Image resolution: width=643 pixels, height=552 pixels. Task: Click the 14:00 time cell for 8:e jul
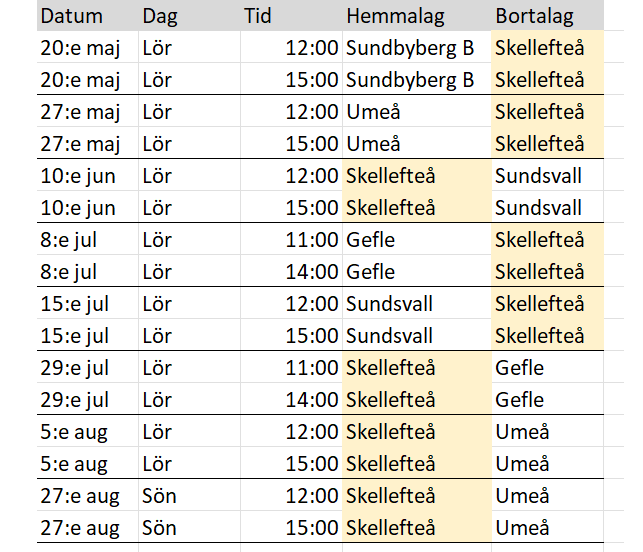click(312, 272)
